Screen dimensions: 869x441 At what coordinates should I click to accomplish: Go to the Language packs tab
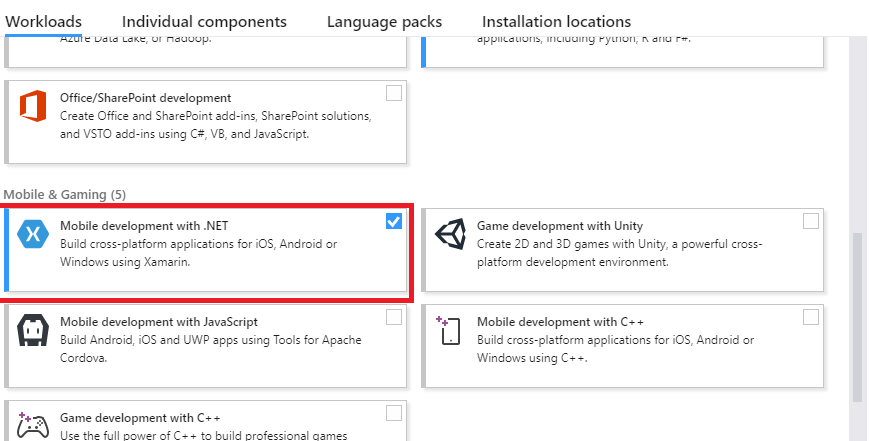coord(384,21)
